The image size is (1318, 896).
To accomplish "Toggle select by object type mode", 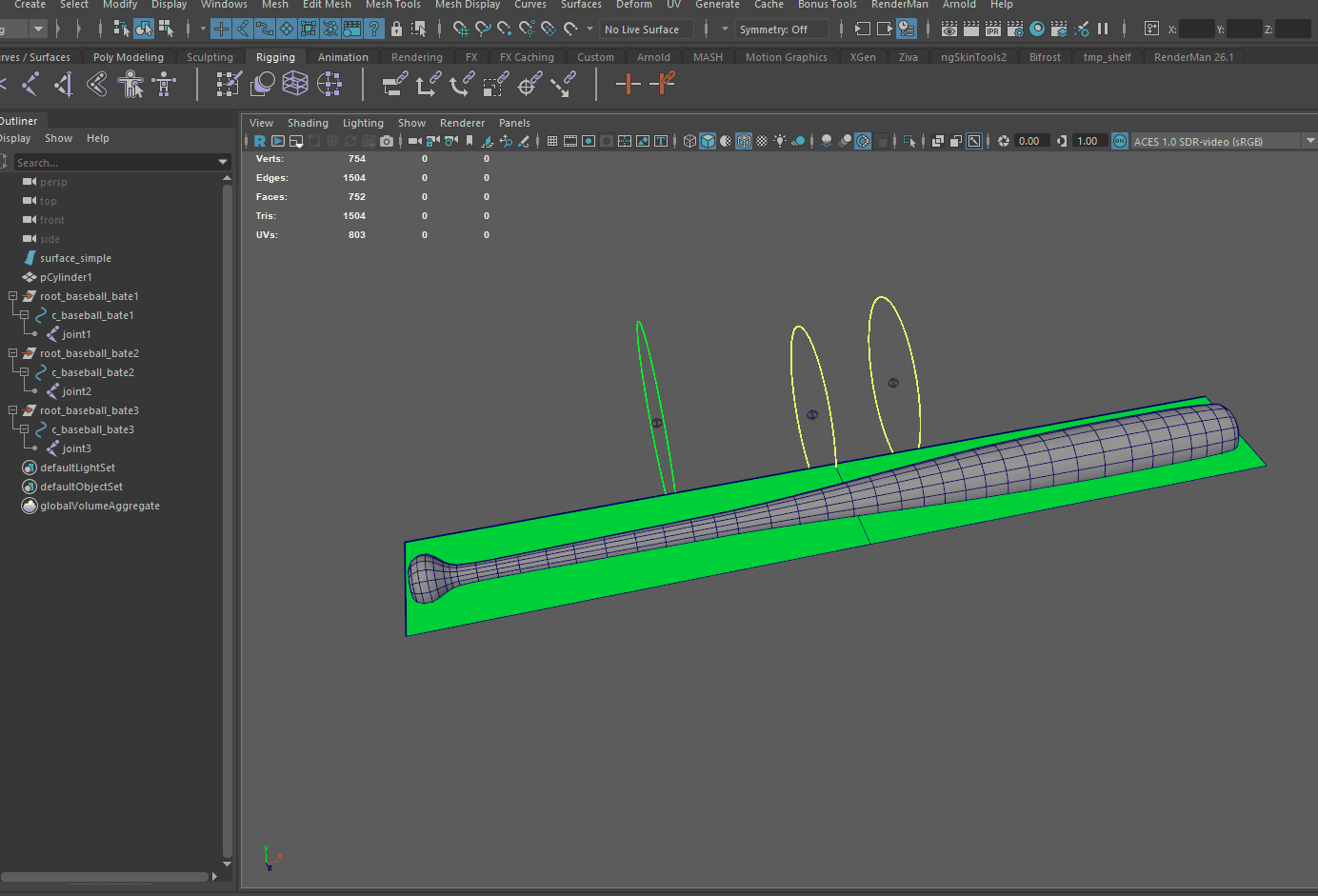I will 144,30.
